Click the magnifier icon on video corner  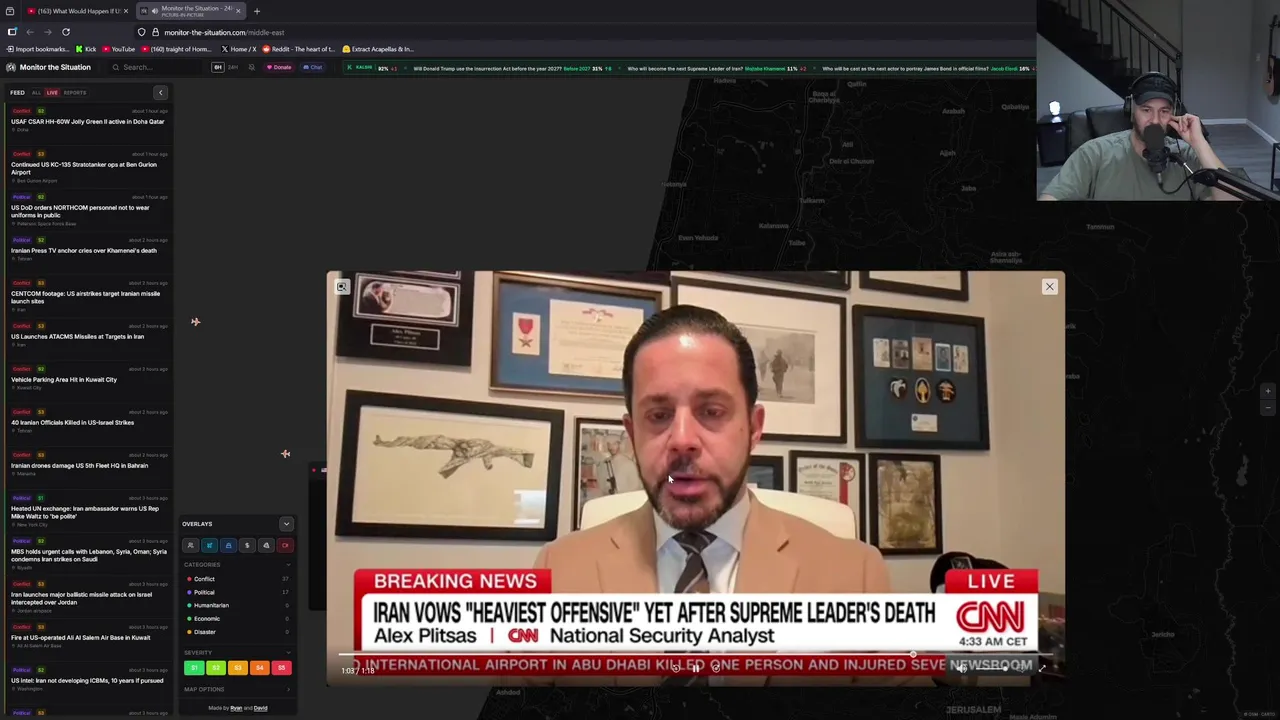pos(342,287)
